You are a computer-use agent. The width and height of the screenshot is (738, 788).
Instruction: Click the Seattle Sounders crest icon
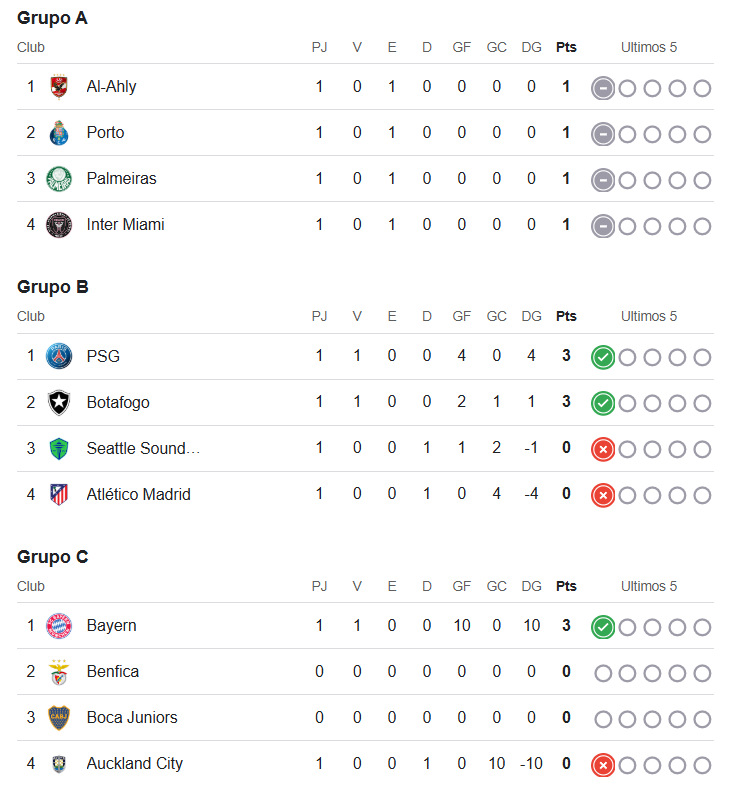pos(59,448)
